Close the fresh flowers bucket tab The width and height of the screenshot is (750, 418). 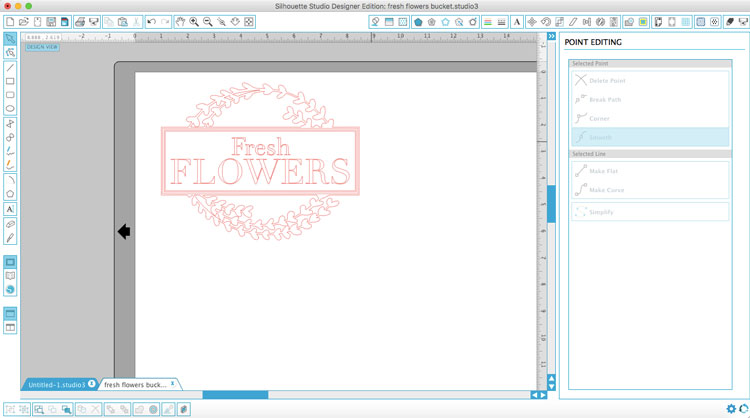pos(173,384)
